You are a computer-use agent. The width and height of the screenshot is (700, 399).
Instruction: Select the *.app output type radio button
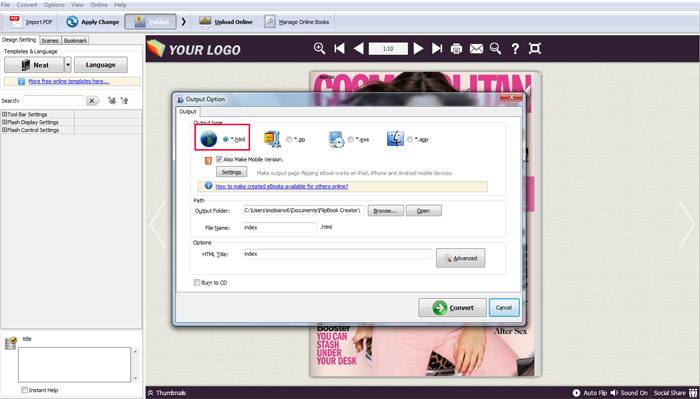(410, 139)
